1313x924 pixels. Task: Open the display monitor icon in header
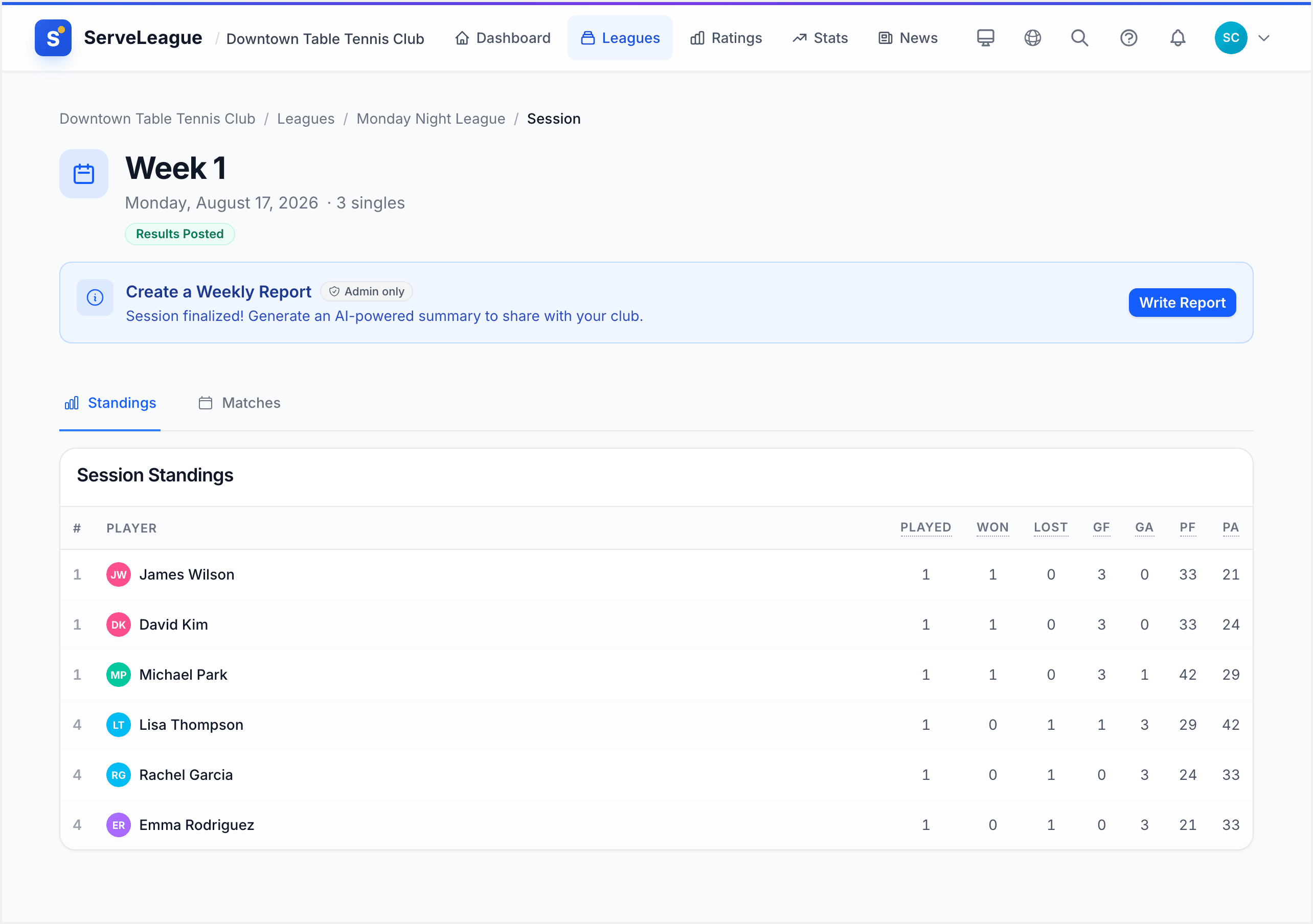[985, 38]
